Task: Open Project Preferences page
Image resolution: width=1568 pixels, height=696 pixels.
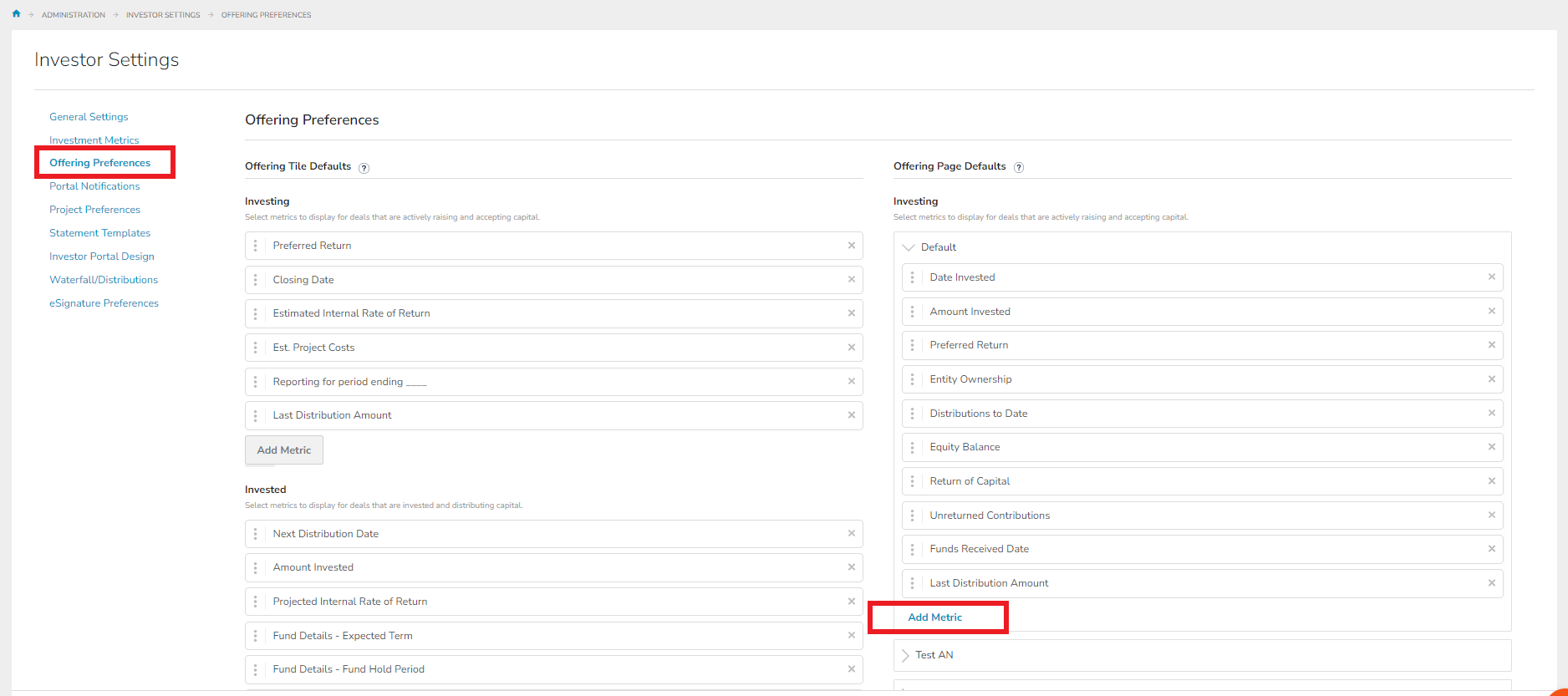Action: (95, 210)
